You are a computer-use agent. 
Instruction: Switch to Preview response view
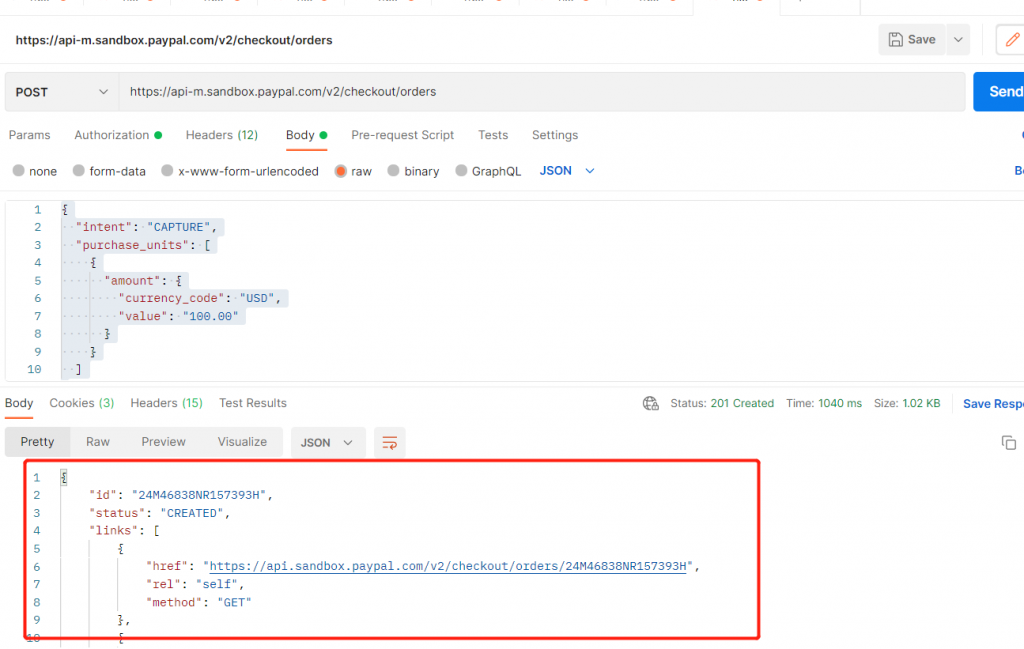[x=163, y=442]
